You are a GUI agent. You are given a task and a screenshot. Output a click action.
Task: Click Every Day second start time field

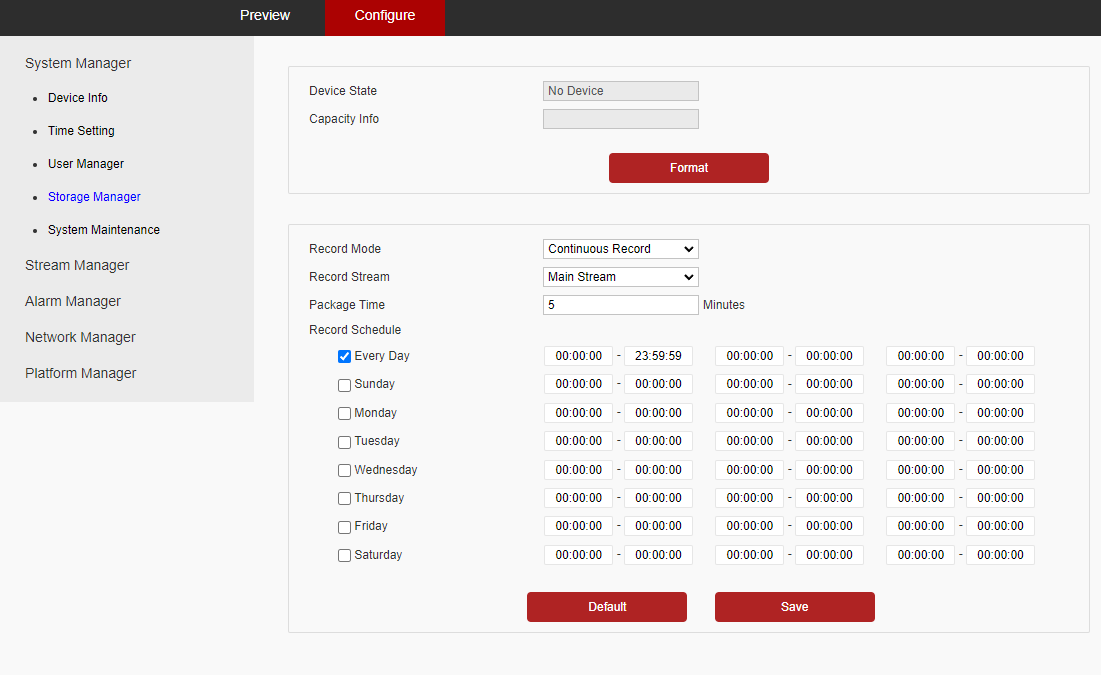tap(750, 356)
